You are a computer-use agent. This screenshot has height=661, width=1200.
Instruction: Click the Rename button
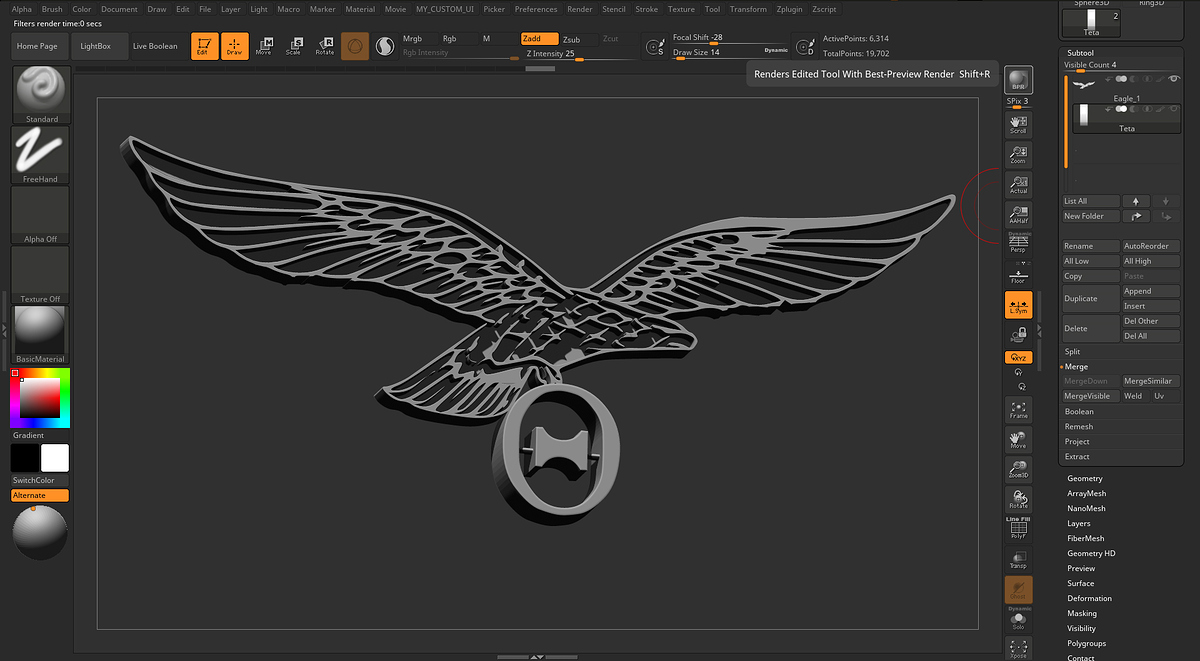[1091, 246]
